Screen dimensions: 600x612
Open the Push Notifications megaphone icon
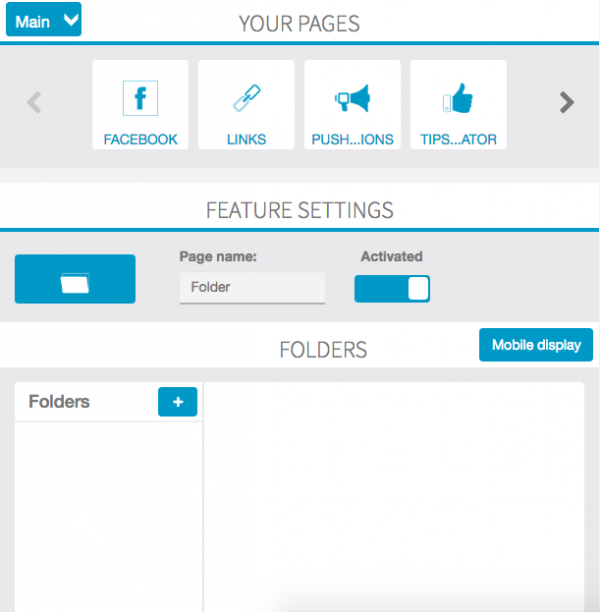[x=352, y=98]
